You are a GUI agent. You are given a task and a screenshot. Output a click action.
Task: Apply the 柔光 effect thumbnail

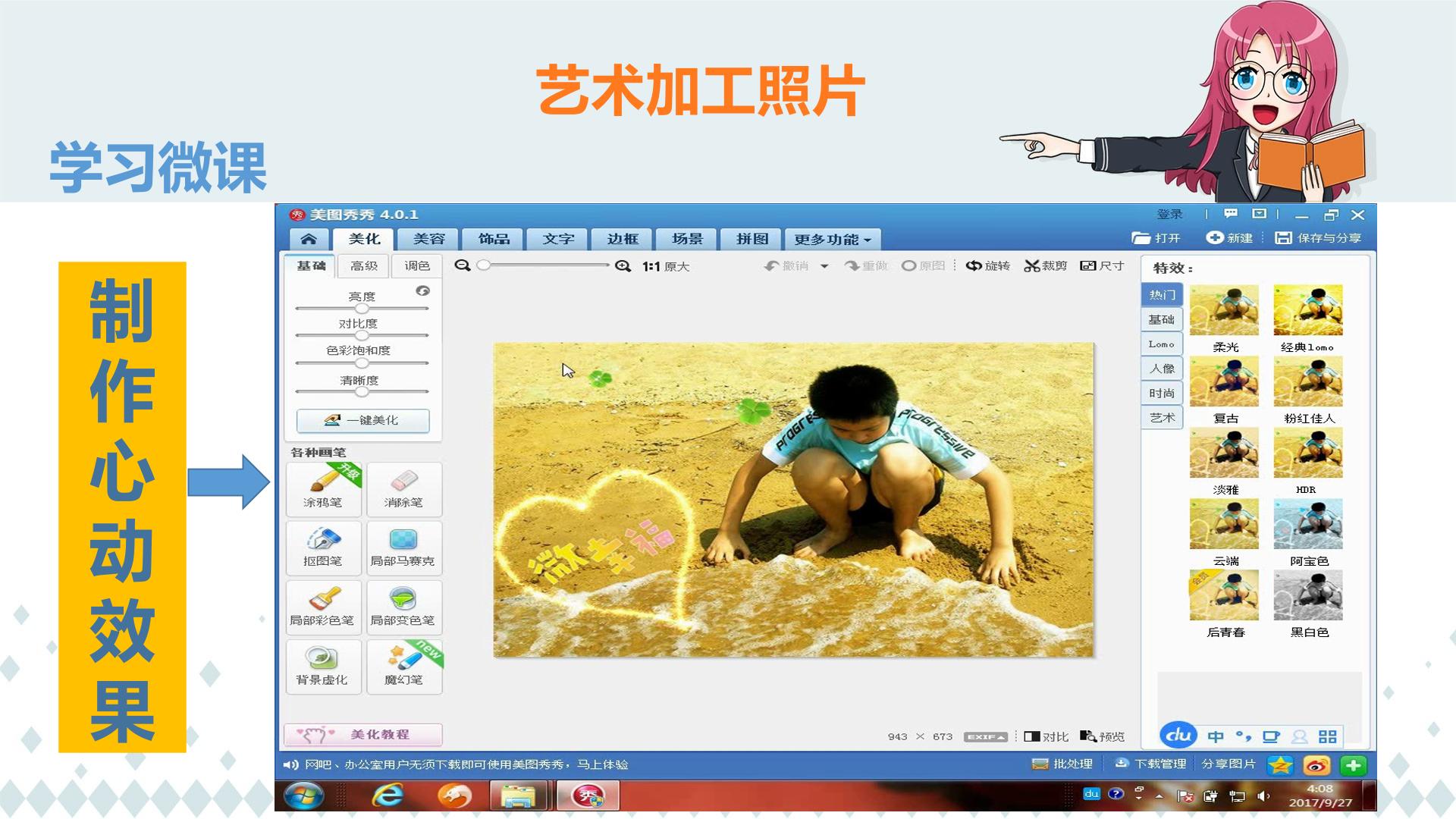(1224, 310)
